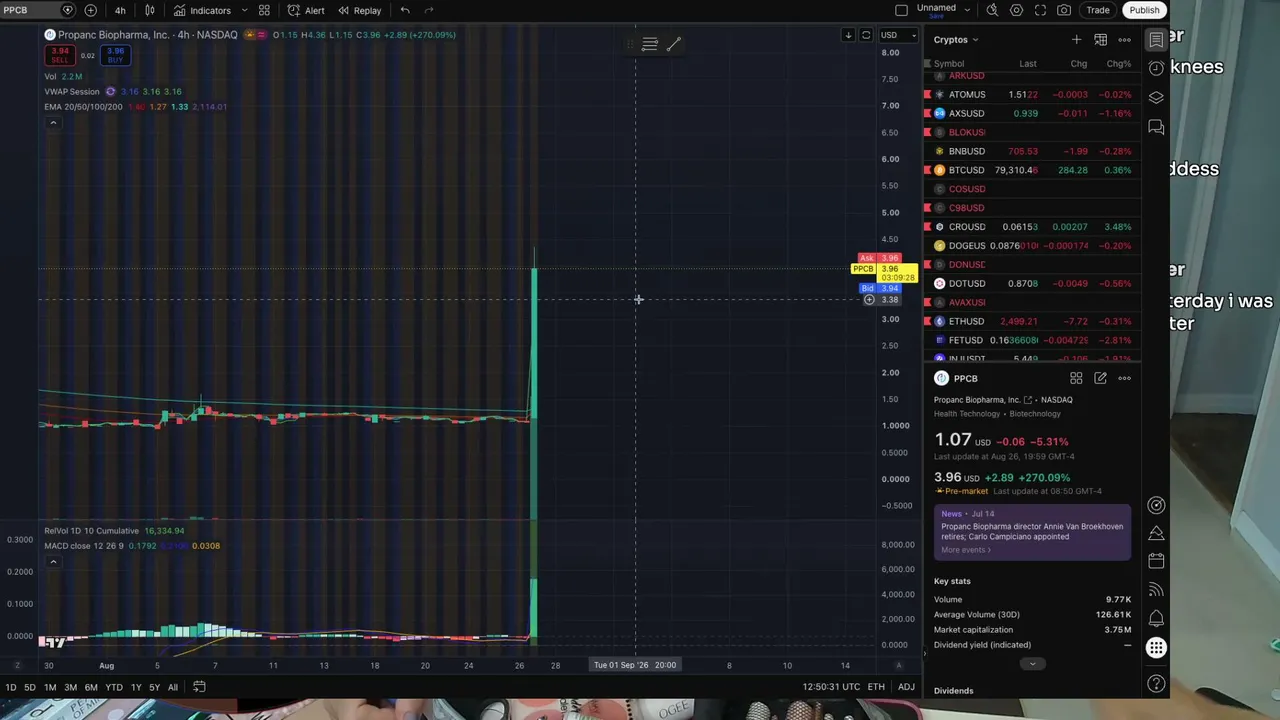The height and width of the screenshot is (720, 1280).
Task: Open the object tree layers icon
Action: (x=1156, y=98)
